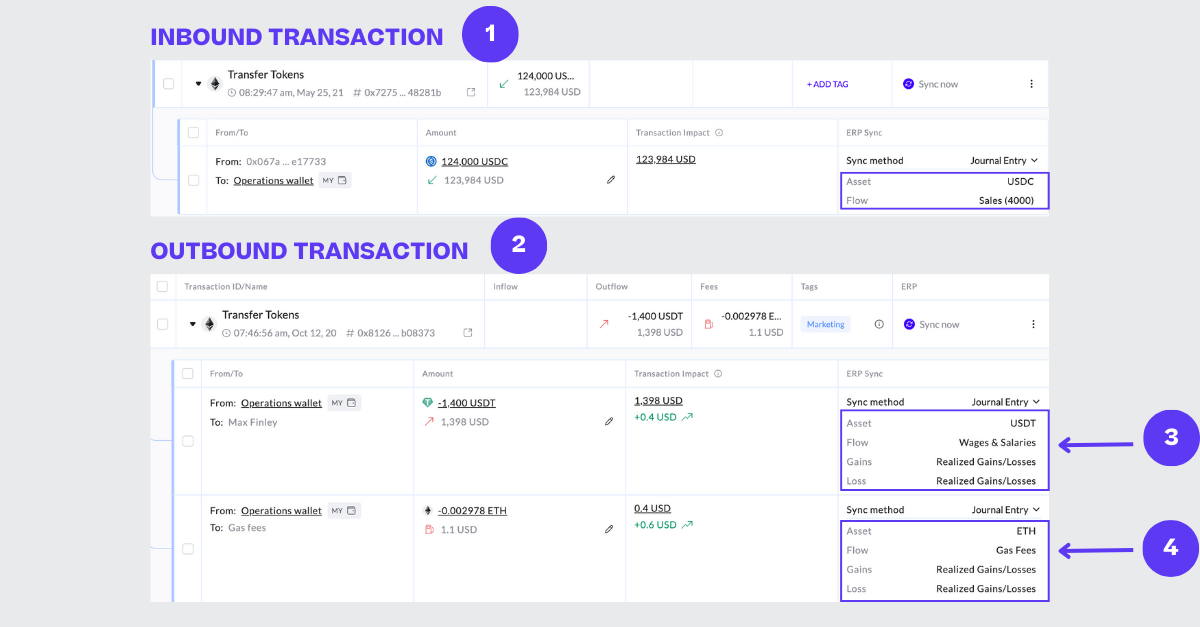Open Journal Entry dropdown in the USDT row
This screenshot has height=627, width=1200.
(x=1006, y=402)
